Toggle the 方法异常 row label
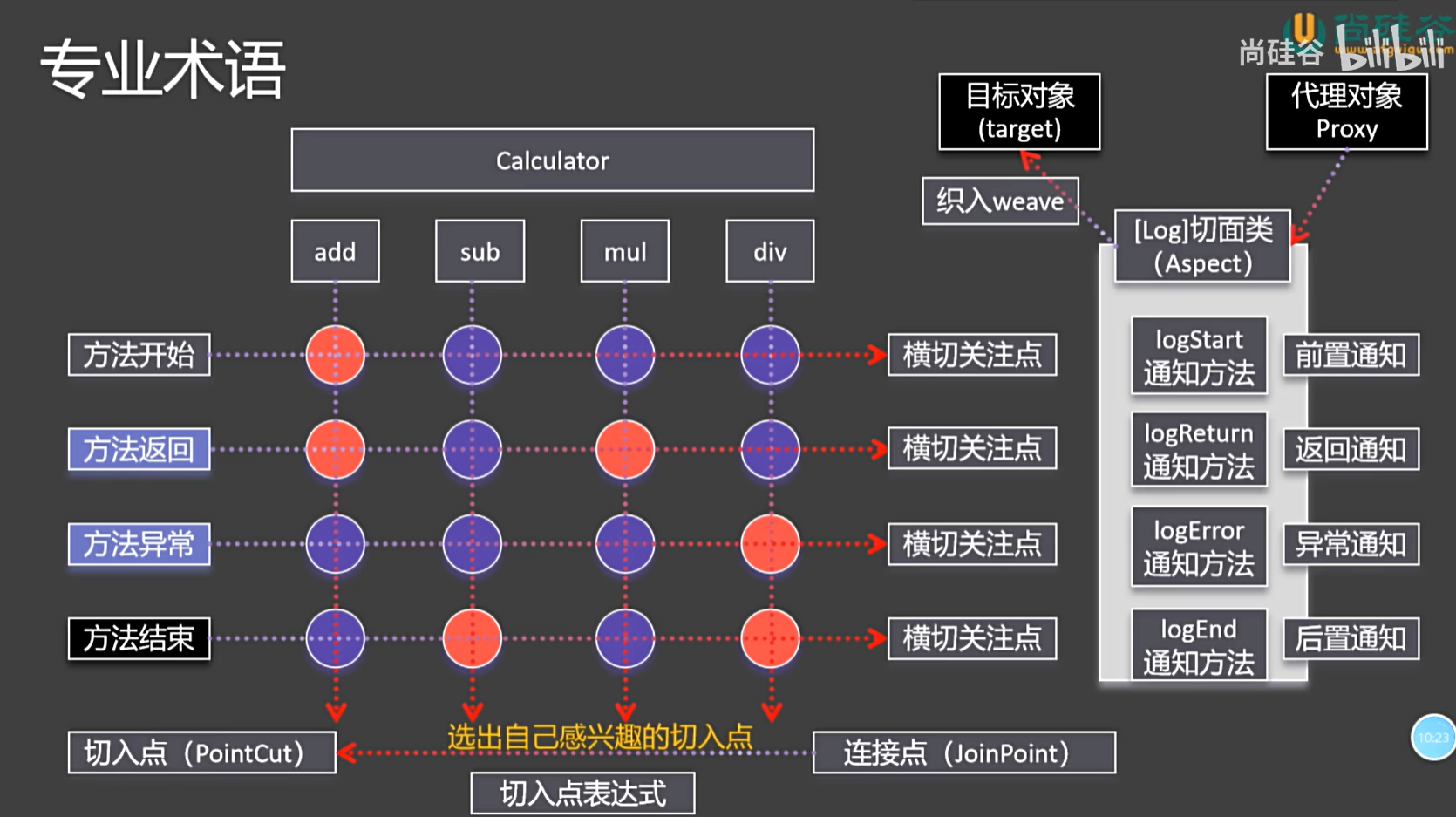 click(x=139, y=544)
